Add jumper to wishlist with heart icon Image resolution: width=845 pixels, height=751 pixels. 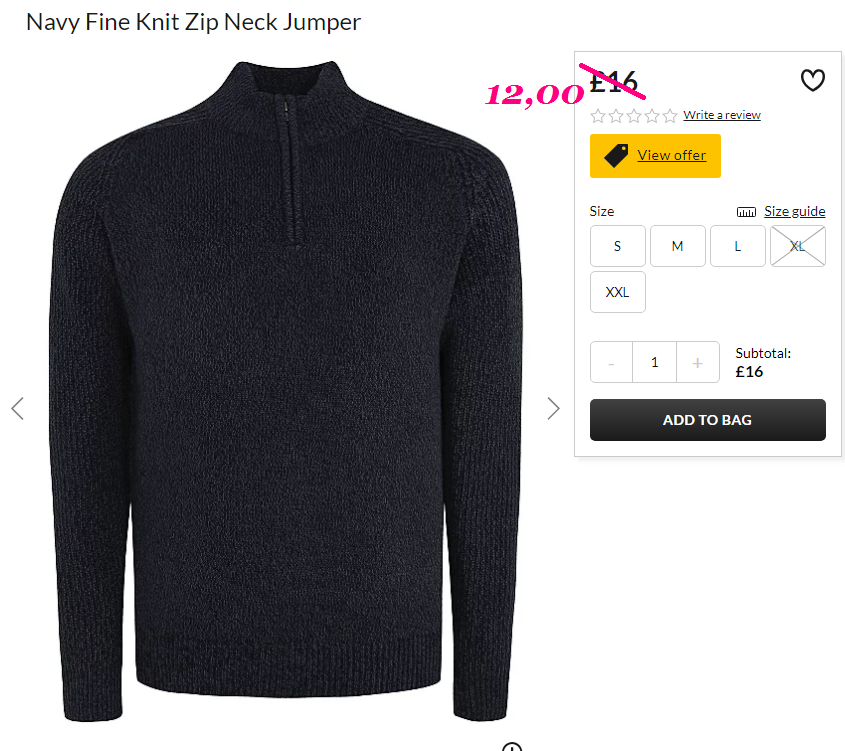click(x=812, y=80)
